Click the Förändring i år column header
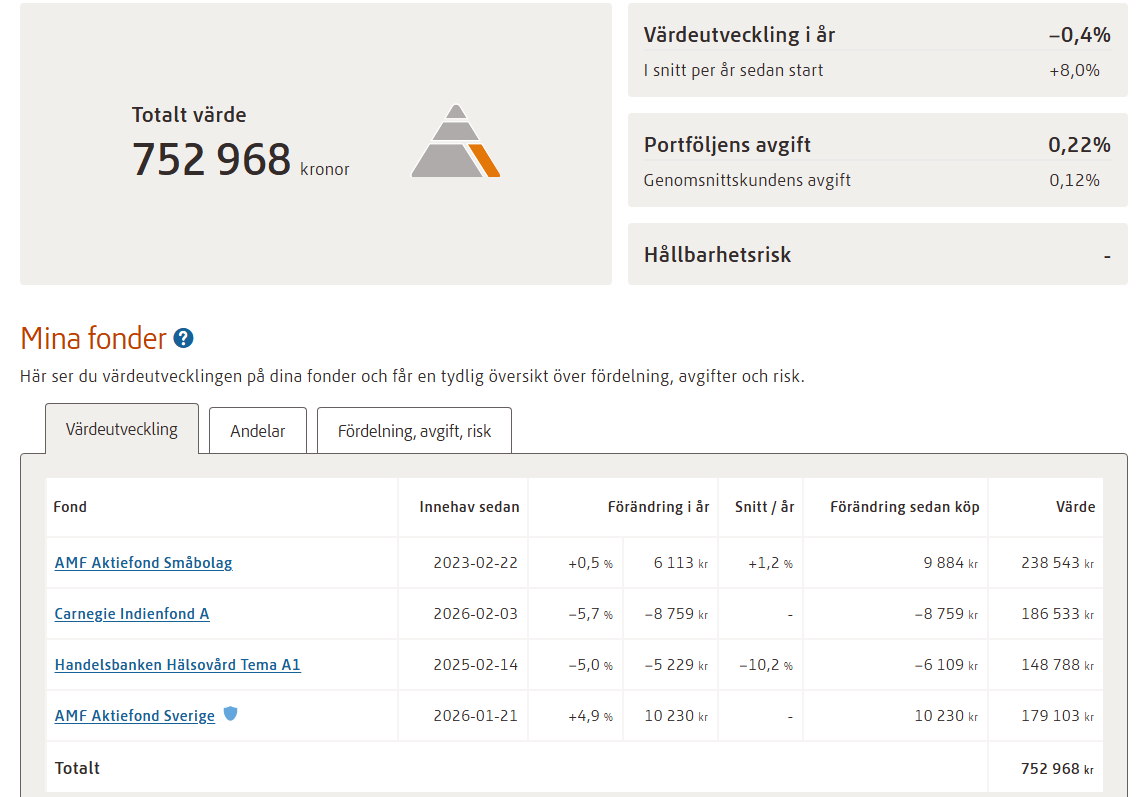This screenshot has width=1142, height=797. point(658,507)
